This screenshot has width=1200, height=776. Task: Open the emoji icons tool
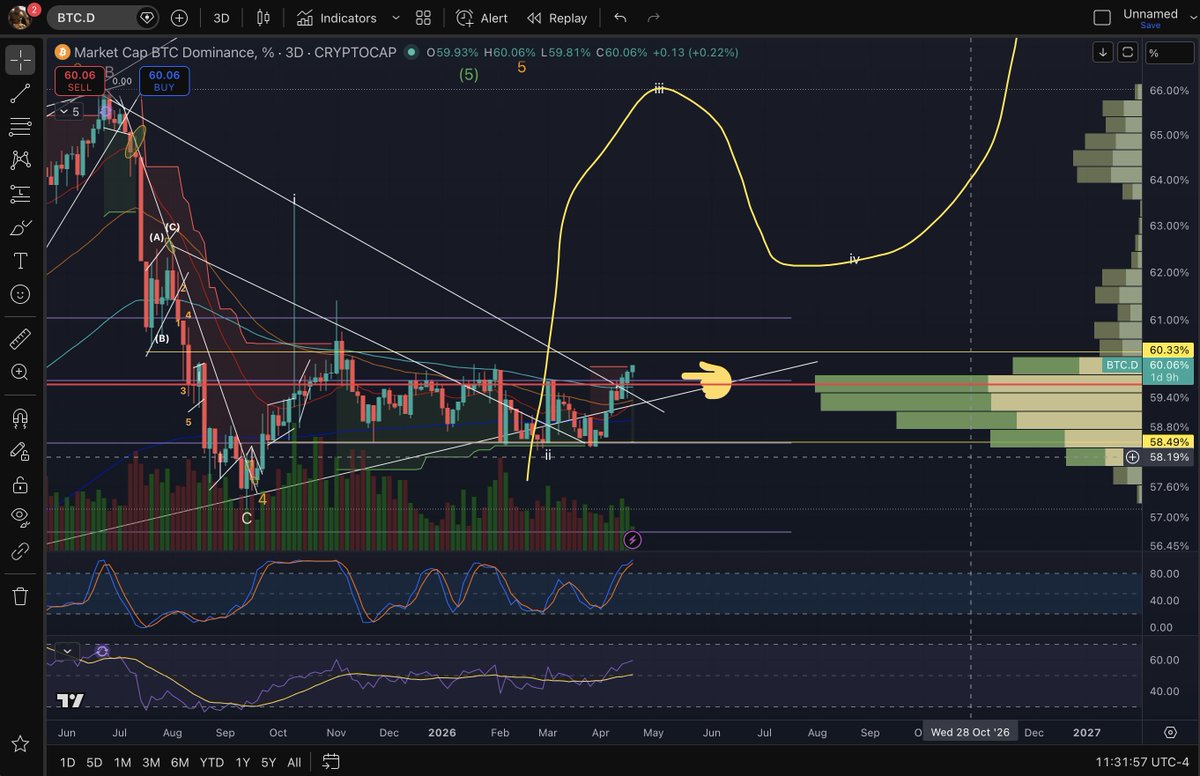(x=20, y=295)
